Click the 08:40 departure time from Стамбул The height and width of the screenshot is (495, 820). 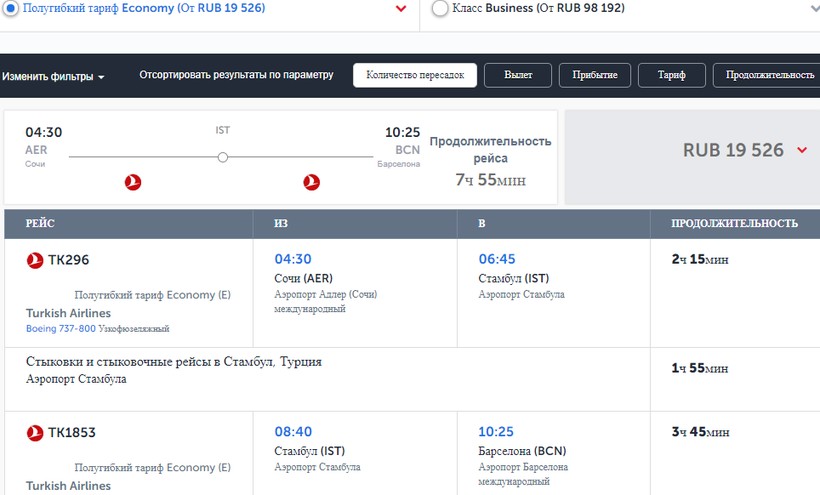(x=293, y=432)
